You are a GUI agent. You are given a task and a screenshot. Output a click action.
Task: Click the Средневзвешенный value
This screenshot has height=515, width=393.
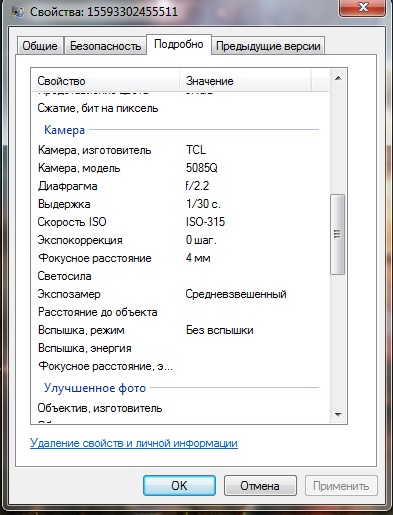pyautogui.click(x=236, y=294)
